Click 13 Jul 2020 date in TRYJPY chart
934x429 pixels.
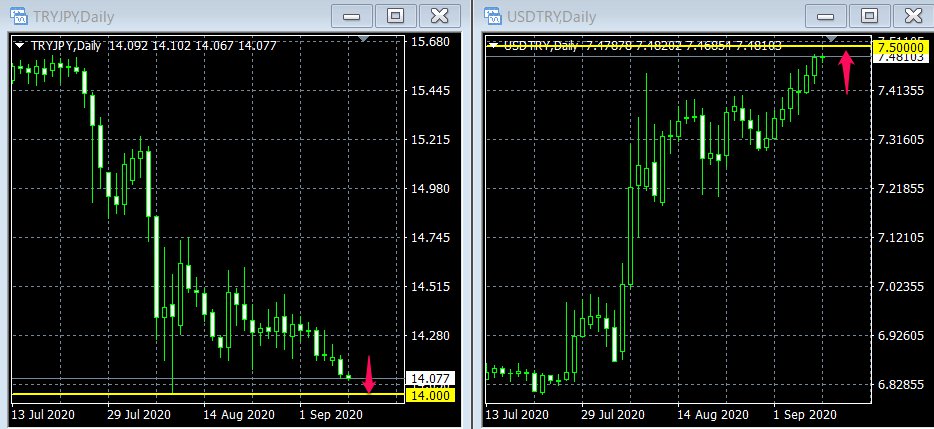tap(45, 414)
